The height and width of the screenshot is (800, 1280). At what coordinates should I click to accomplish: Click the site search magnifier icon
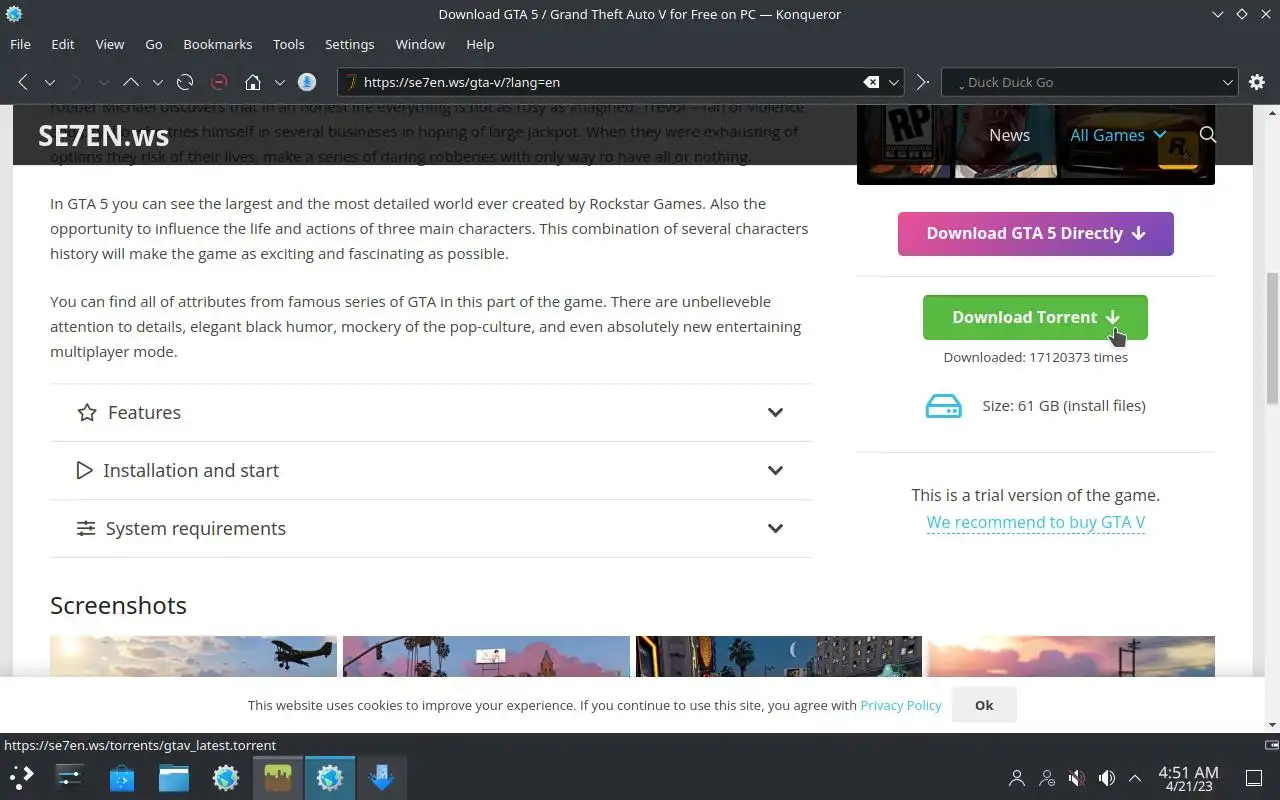click(1208, 135)
